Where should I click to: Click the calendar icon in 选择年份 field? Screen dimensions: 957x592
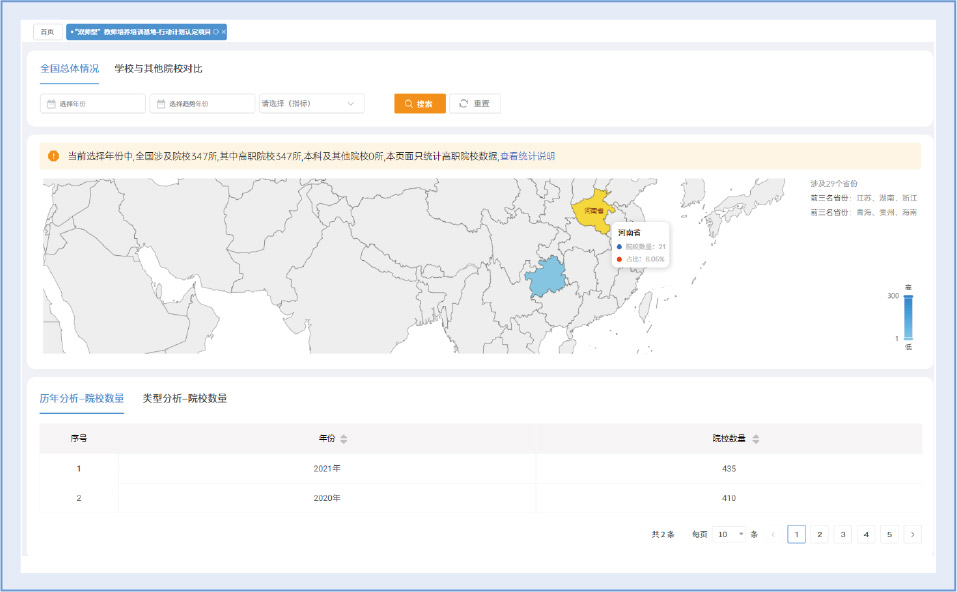point(51,104)
